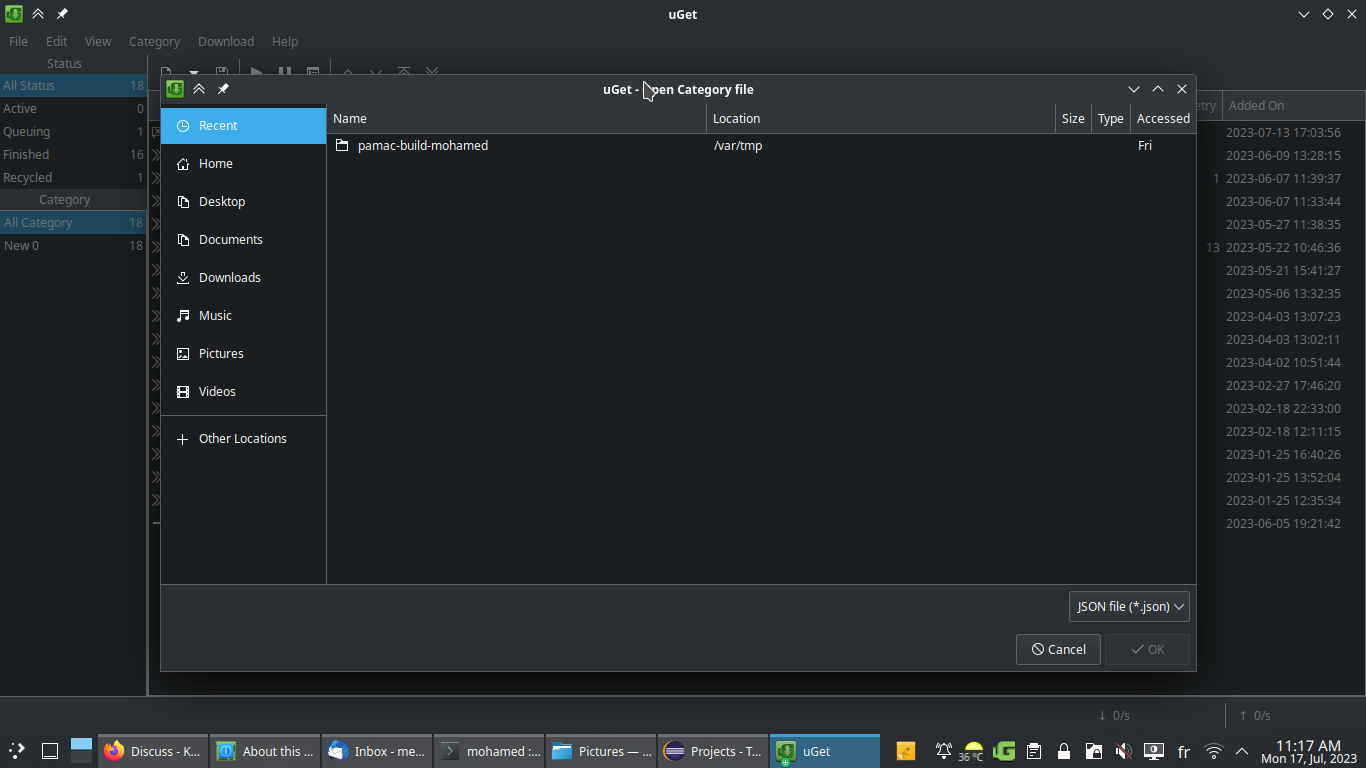The image size is (1366, 768).
Task: Open the notifications bell tray icon
Action: (x=943, y=751)
